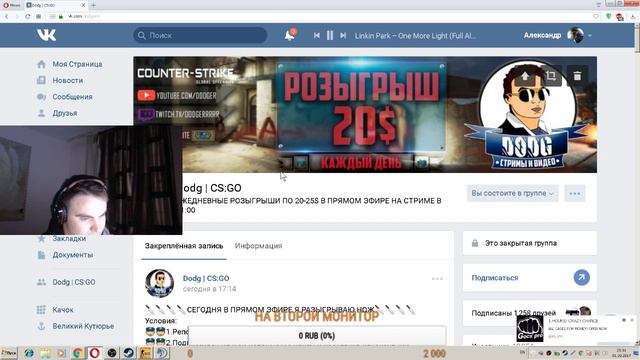Open the group actions three-dot button

(x=575, y=193)
